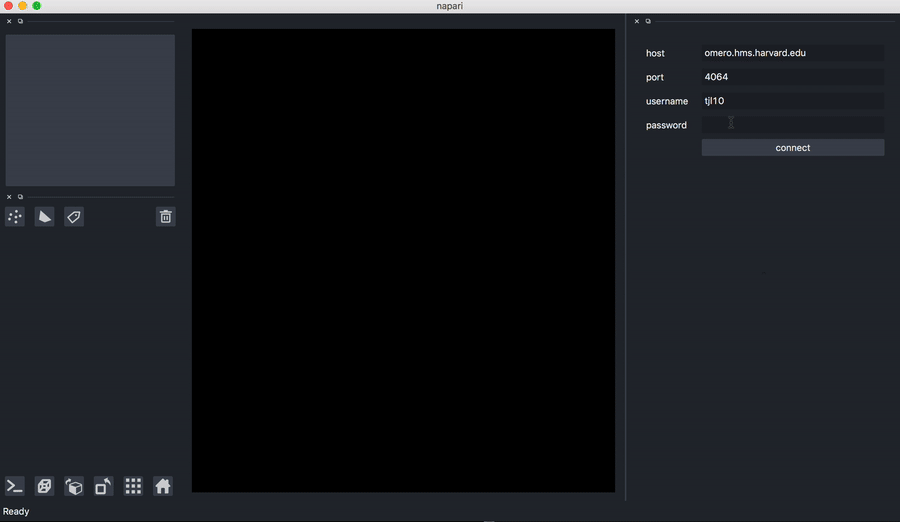
Task: Reset view with the home icon
Action: pyautogui.click(x=163, y=486)
